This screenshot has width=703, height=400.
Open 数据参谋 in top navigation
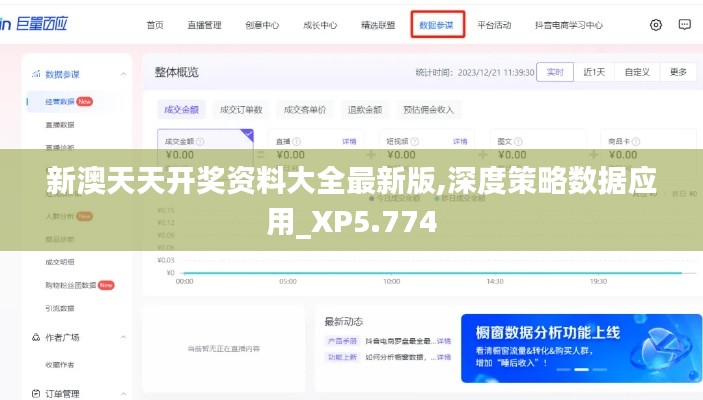pyautogui.click(x=436, y=25)
